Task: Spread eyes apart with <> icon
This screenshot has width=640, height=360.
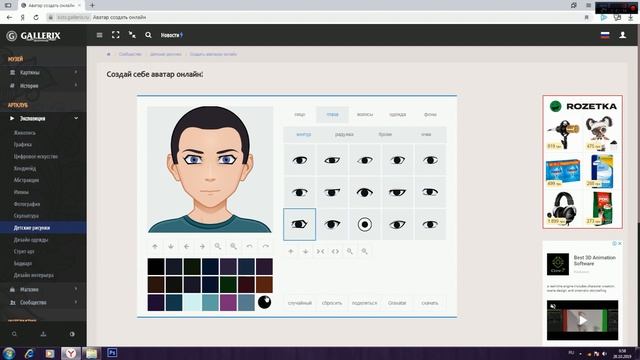Action: [x=335, y=251]
